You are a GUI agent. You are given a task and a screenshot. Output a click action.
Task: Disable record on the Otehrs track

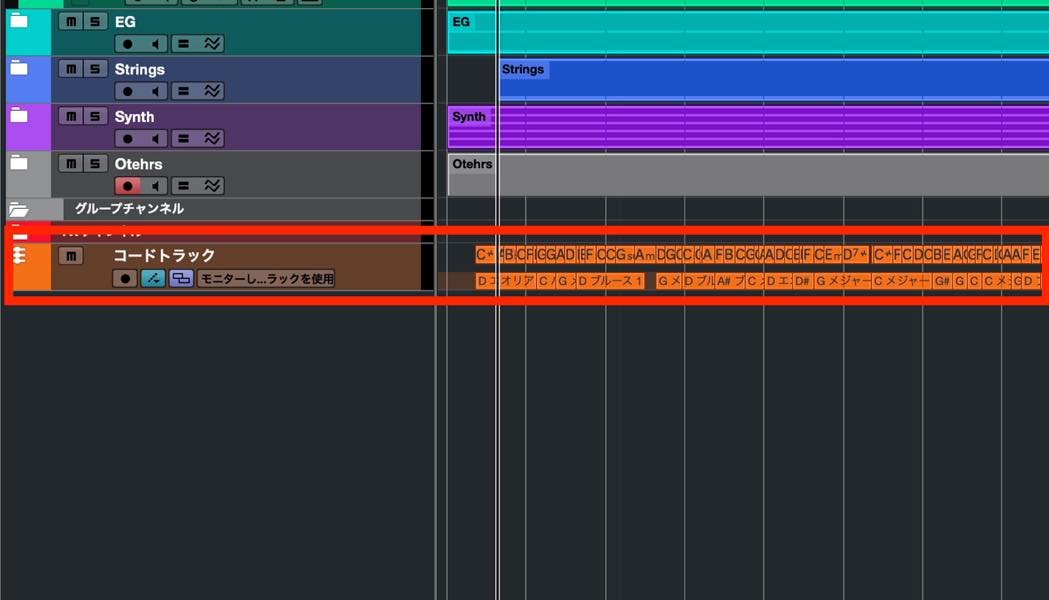click(x=127, y=186)
